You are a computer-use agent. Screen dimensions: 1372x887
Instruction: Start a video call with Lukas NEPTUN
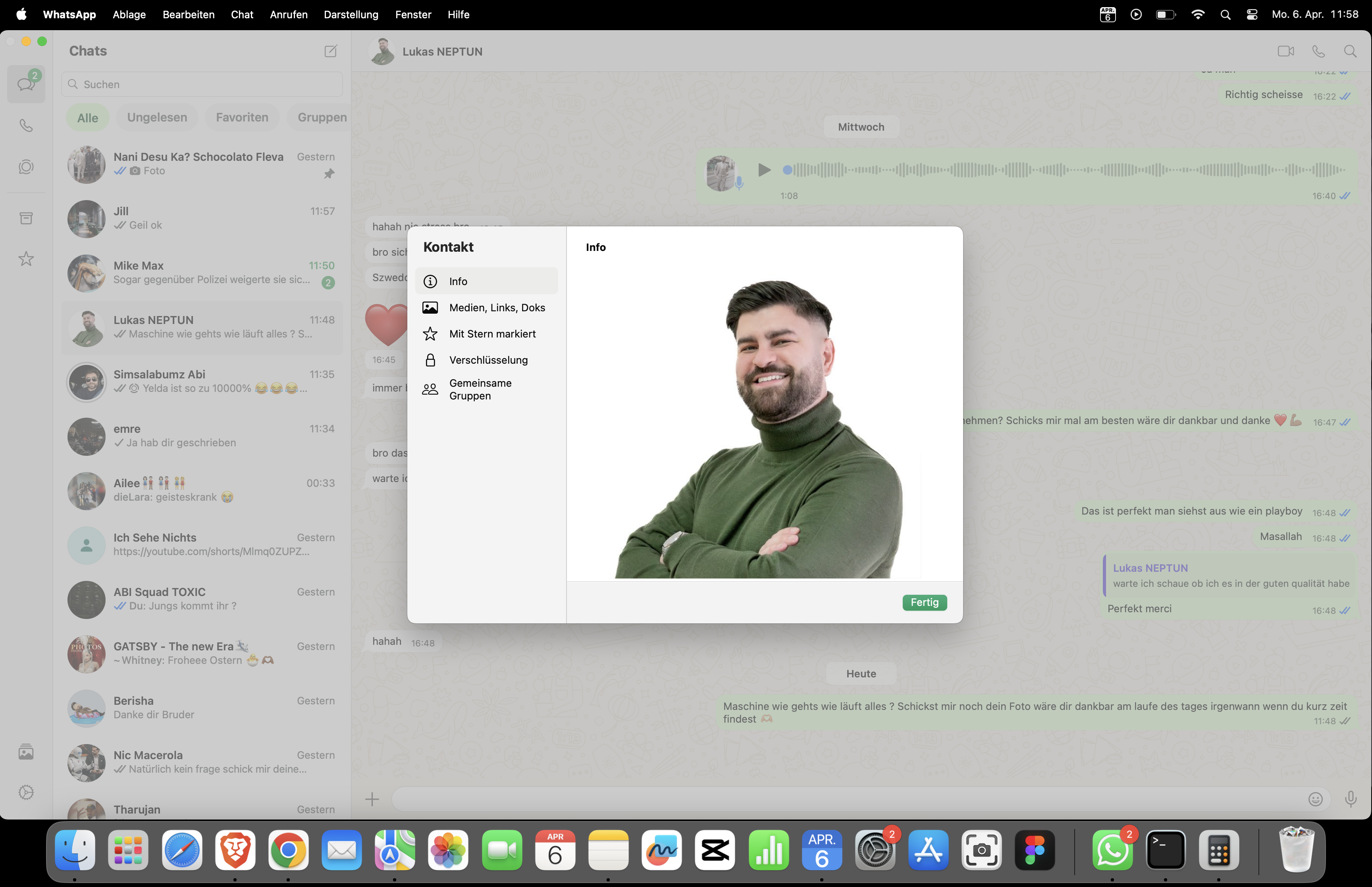(x=1285, y=51)
